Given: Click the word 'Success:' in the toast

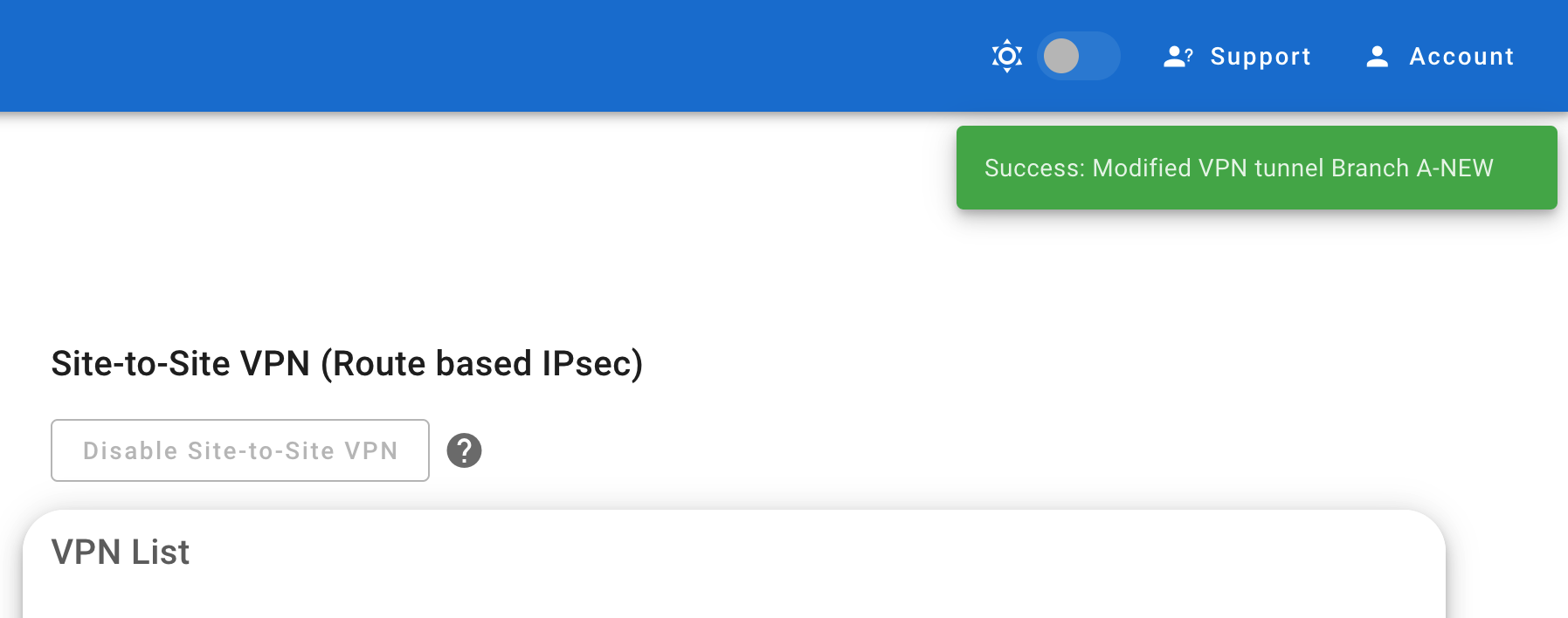Looking at the screenshot, I should tap(1034, 168).
